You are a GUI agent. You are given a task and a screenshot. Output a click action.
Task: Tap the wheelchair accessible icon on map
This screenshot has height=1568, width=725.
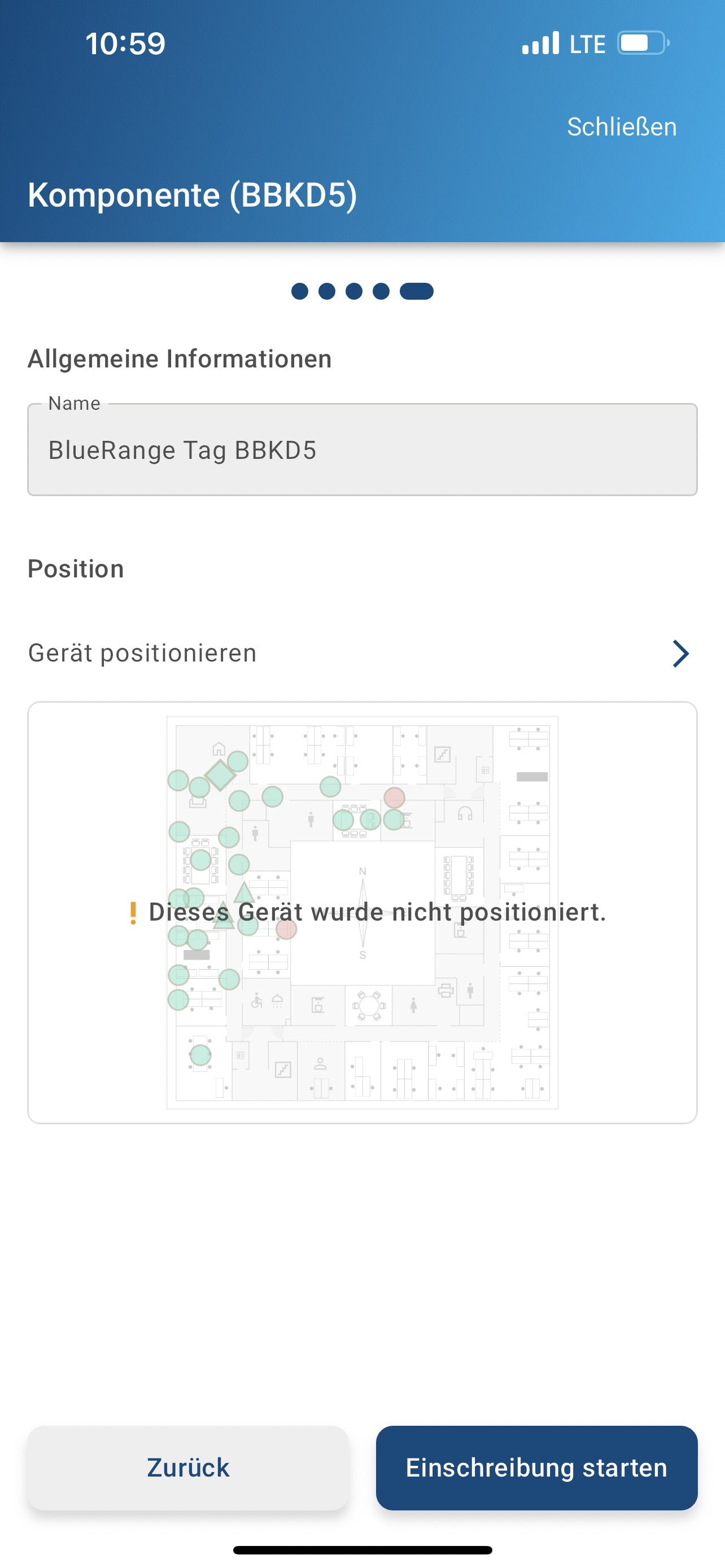(257, 1001)
